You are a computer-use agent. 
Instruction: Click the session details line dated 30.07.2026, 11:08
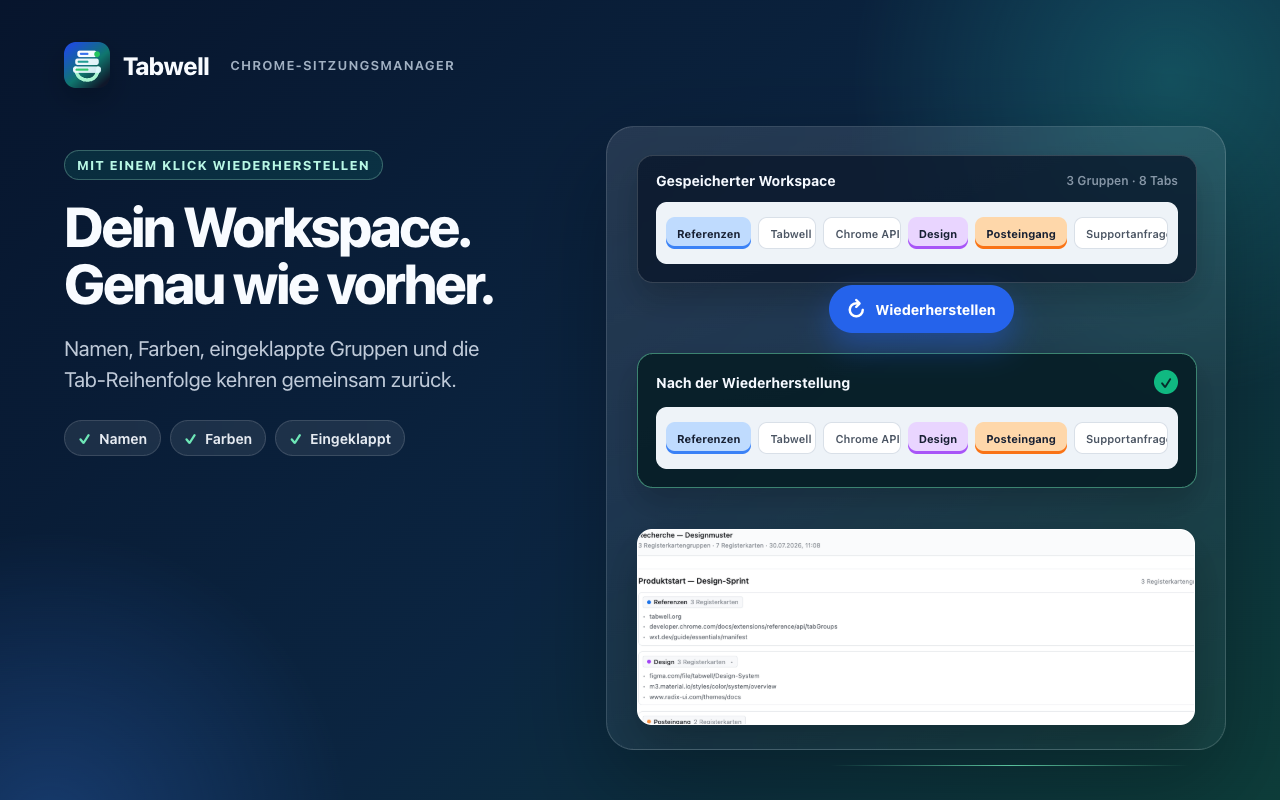coord(729,546)
